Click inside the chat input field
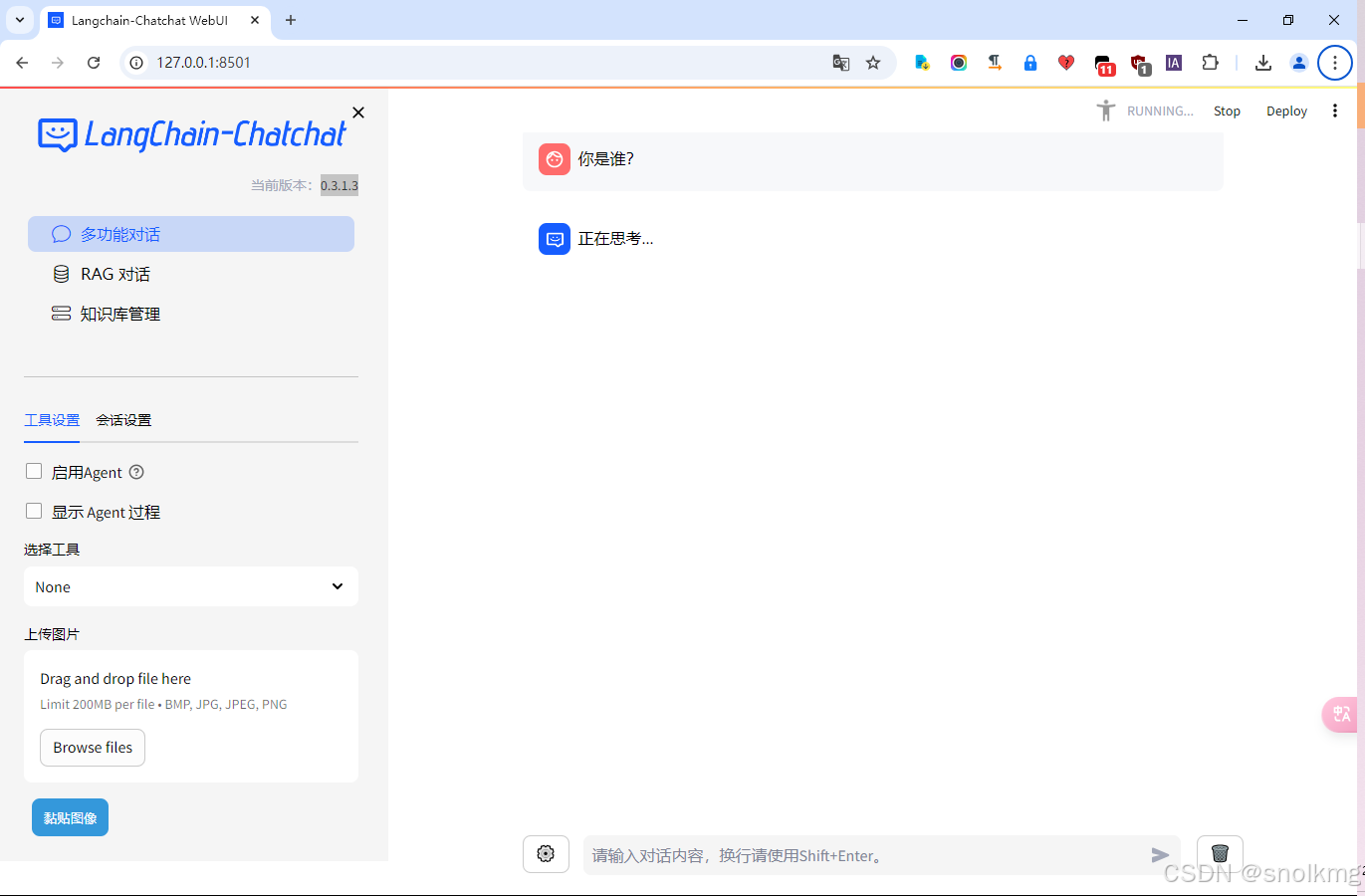This screenshot has width=1365, height=896. (866, 854)
